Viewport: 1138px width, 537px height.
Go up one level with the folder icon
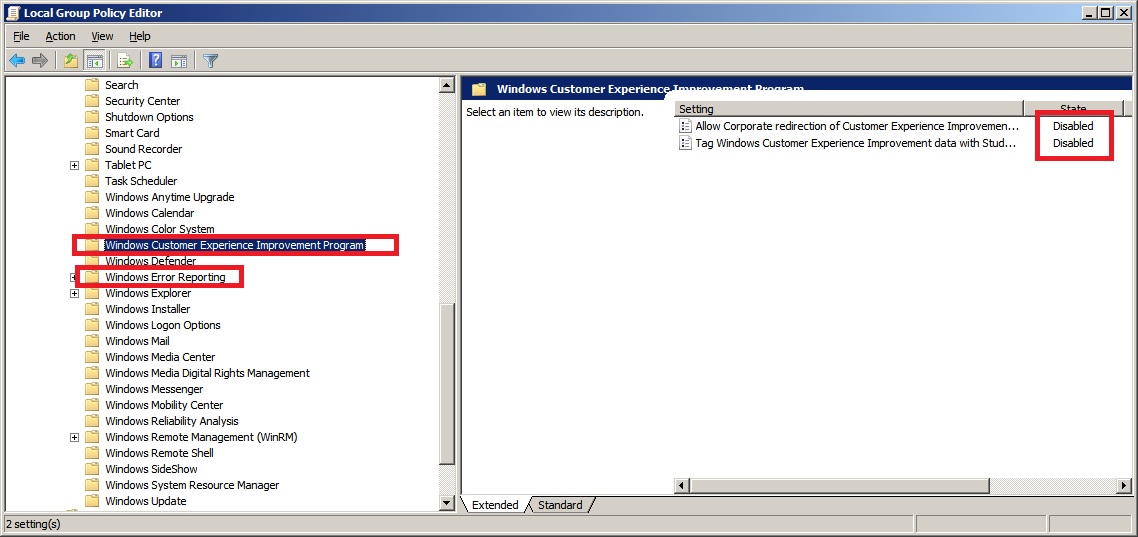tap(70, 60)
